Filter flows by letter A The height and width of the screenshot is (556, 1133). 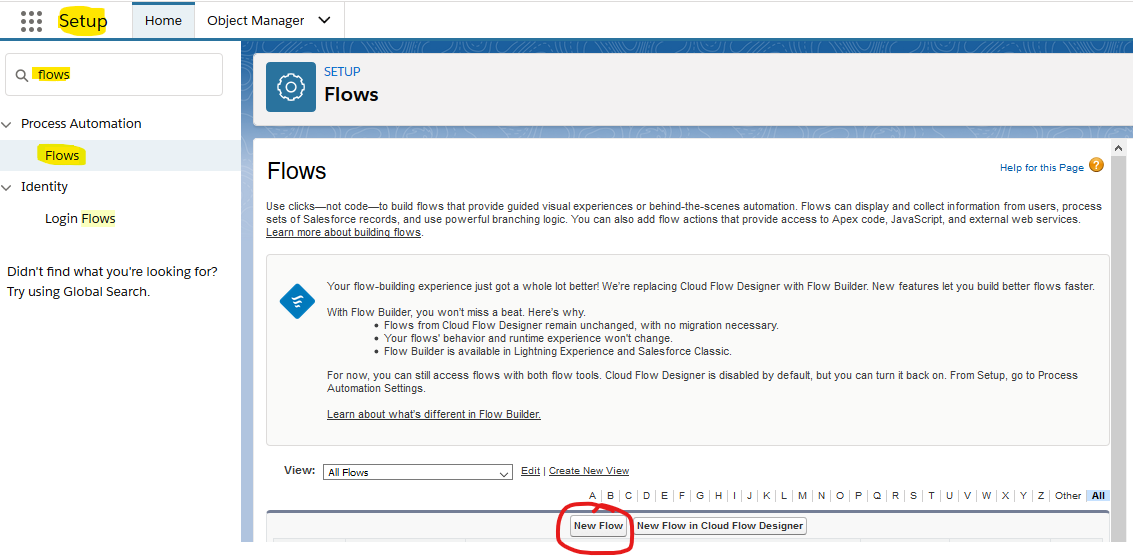tap(593, 496)
